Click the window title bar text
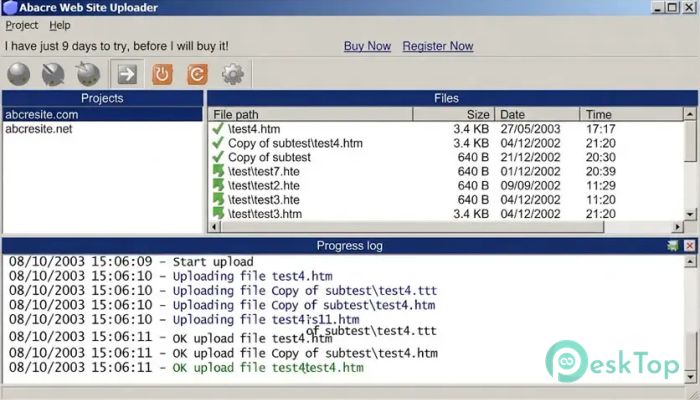 pyautogui.click(x=88, y=8)
